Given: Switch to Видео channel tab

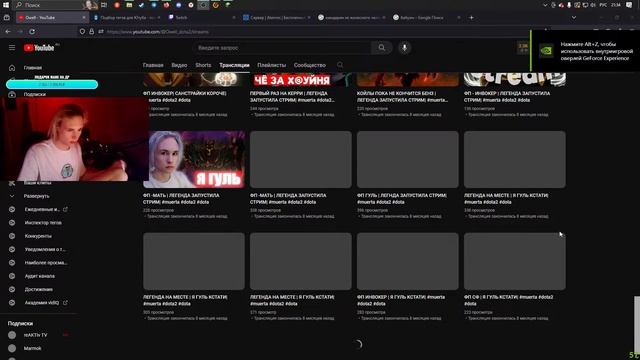Looking at the screenshot, I should click(179, 65).
